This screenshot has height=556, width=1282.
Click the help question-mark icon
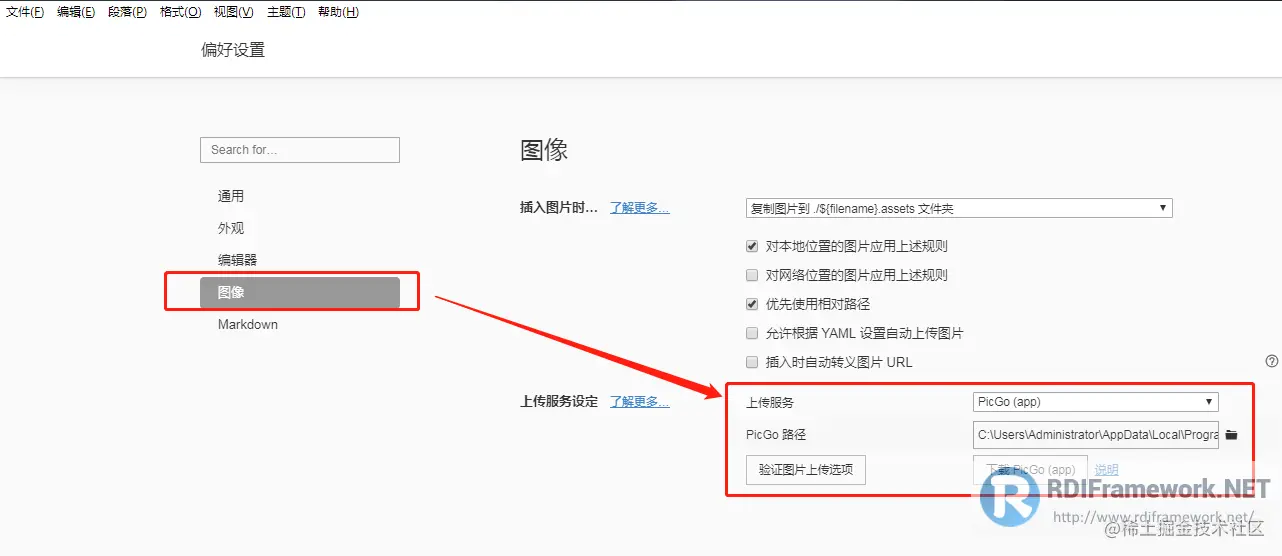[1272, 361]
